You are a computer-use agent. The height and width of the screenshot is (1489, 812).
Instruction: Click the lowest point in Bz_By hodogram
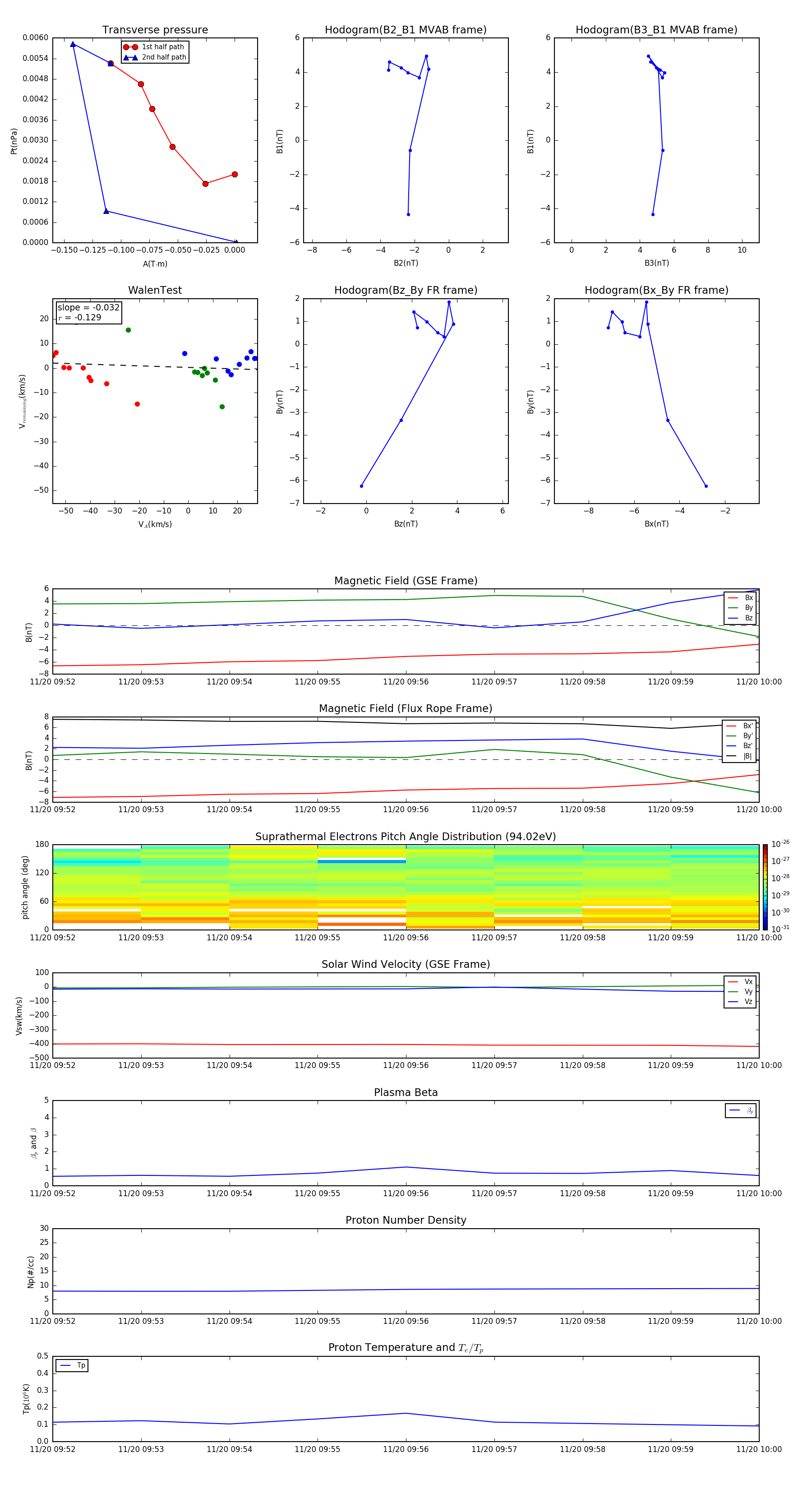[362, 486]
